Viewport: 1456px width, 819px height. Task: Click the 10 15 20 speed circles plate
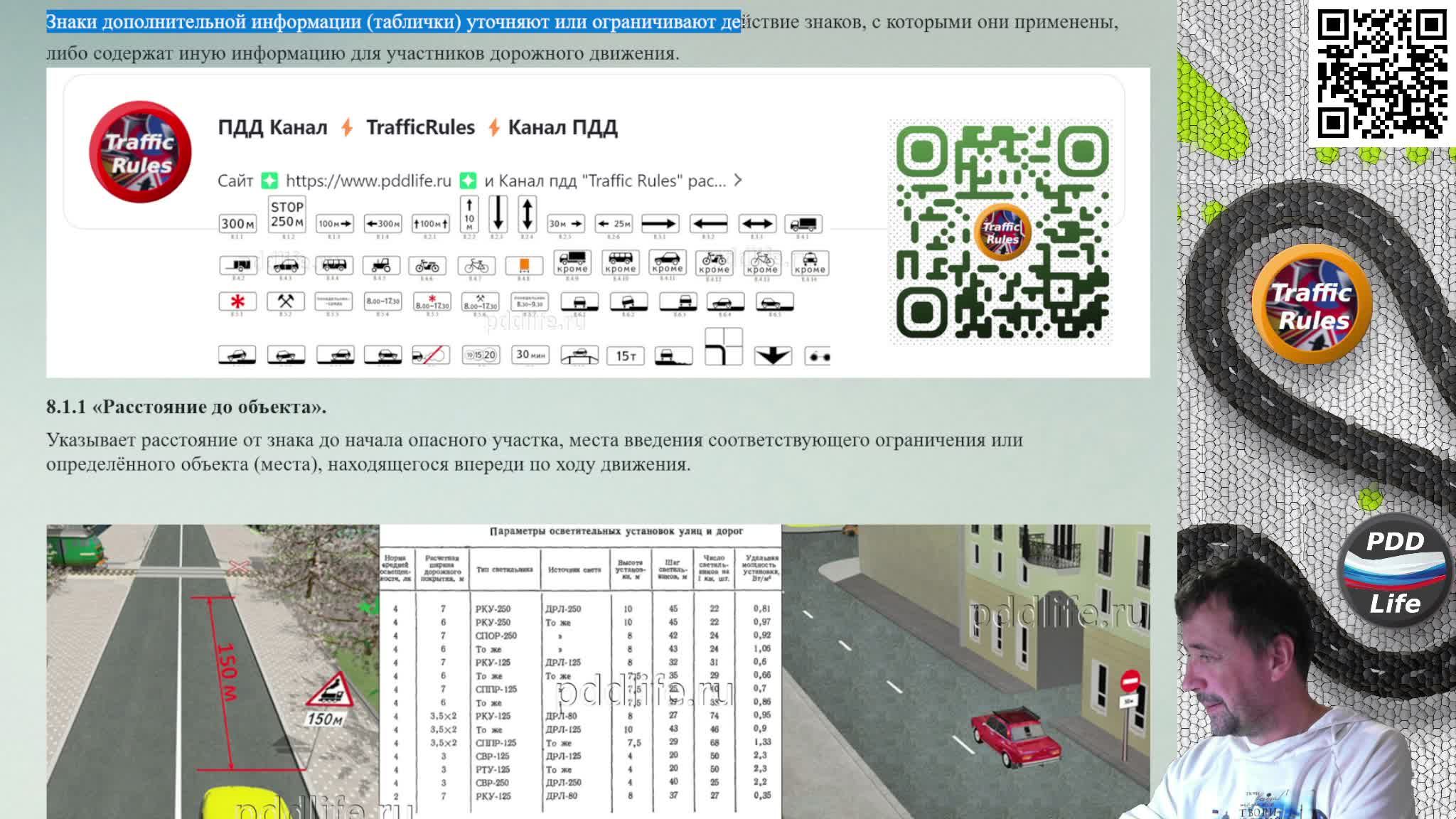pos(481,355)
